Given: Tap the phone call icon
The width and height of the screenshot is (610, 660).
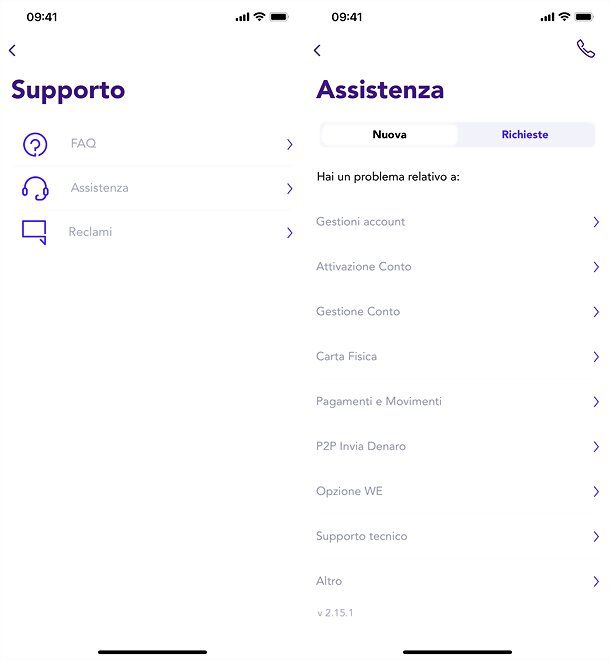Looking at the screenshot, I should (585, 49).
